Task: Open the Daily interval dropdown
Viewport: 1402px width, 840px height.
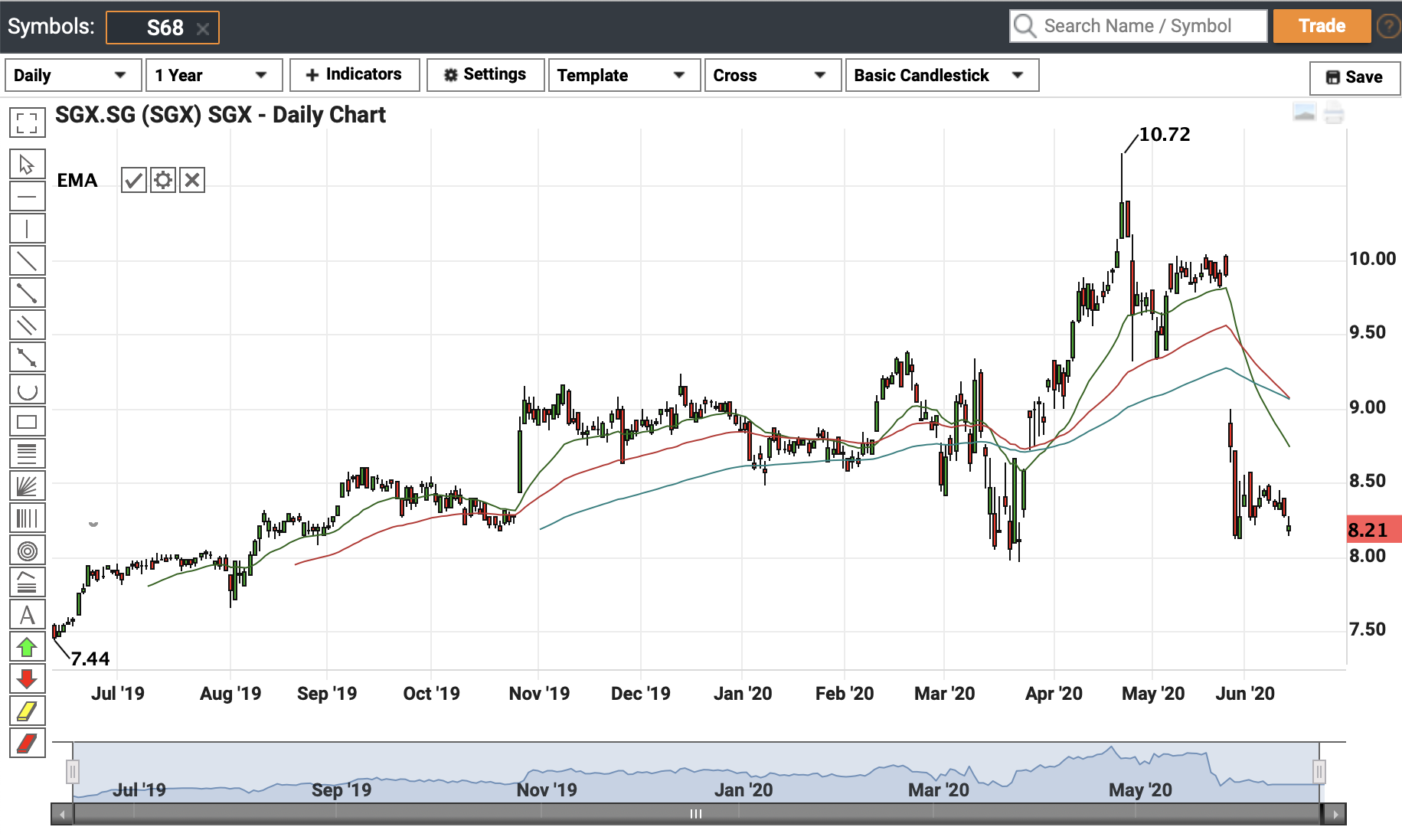Action: point(73,75)
